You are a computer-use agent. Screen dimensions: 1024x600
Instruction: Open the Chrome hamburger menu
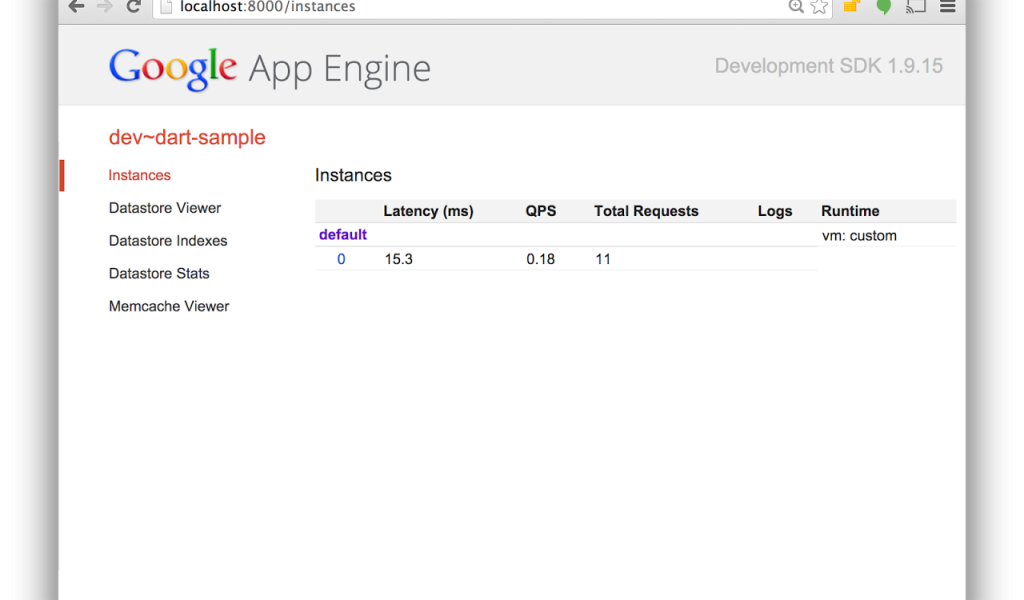click(x=947, y=7)
